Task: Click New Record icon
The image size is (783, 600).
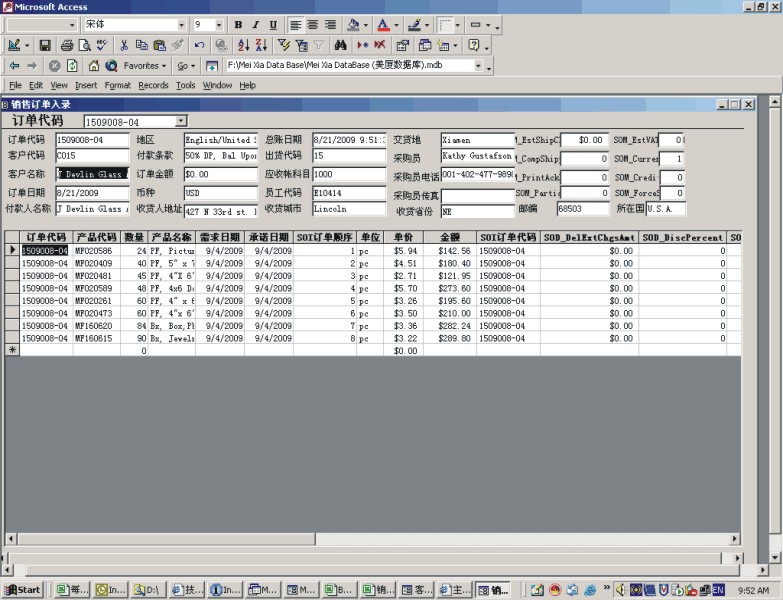Action: (363, 45)
